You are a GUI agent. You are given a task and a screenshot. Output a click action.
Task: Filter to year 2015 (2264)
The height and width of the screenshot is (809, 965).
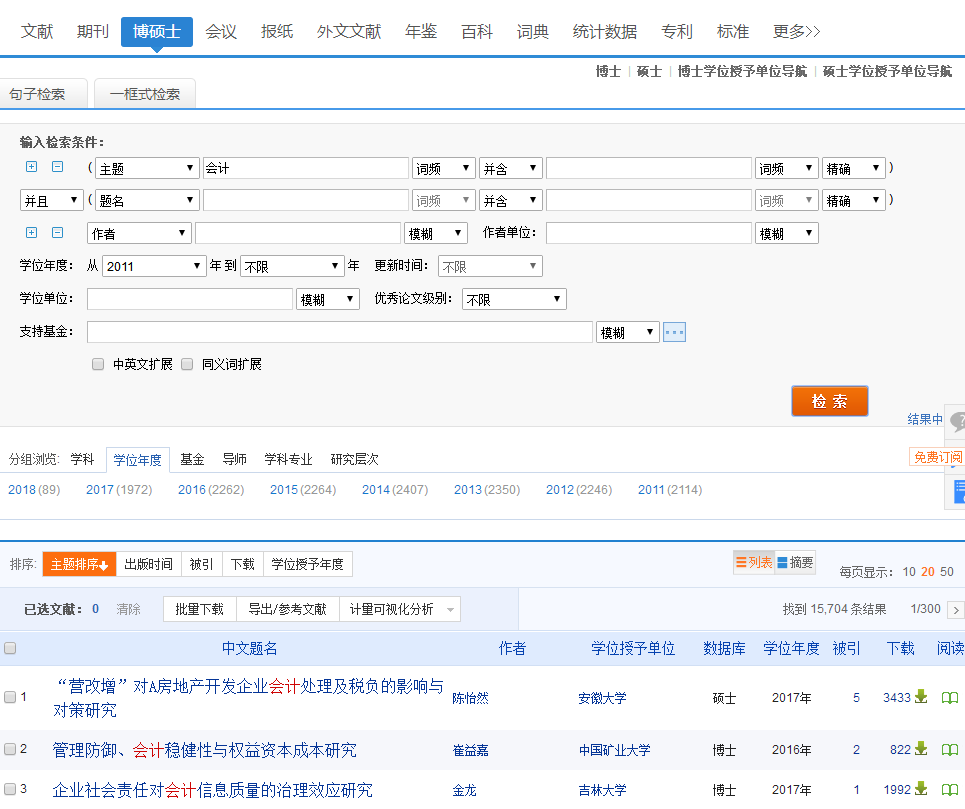click(303, 490)
